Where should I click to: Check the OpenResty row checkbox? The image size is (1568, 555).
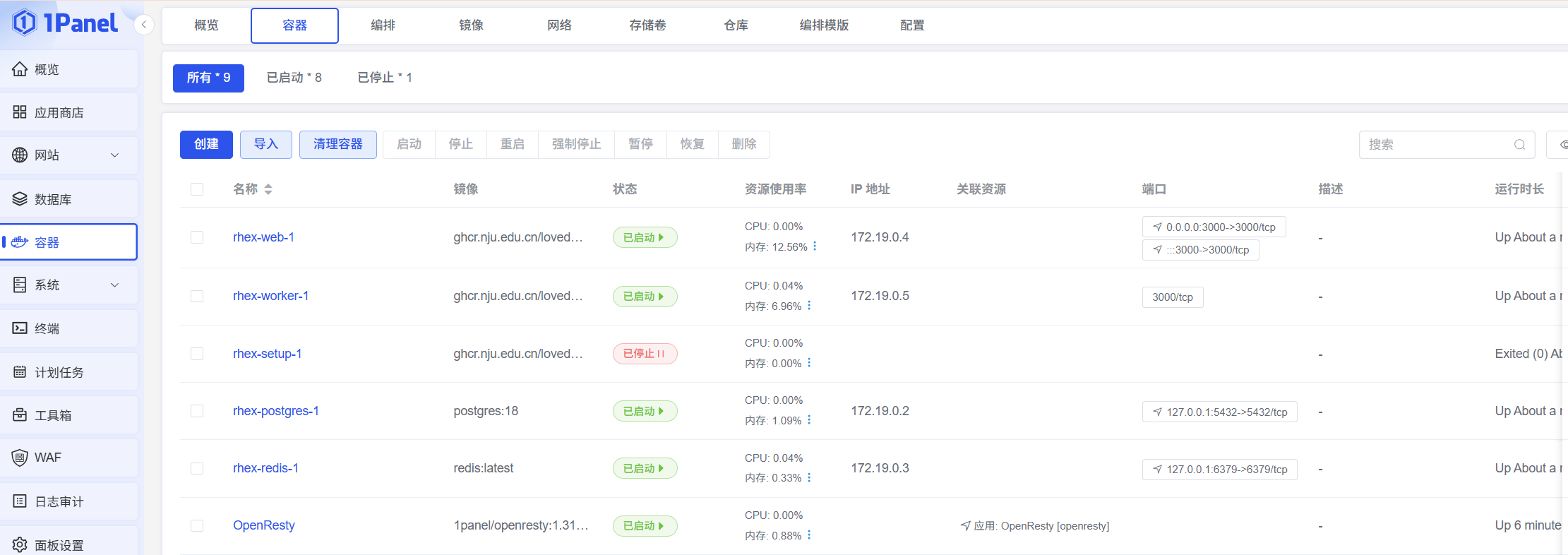[x=197, y=525]
